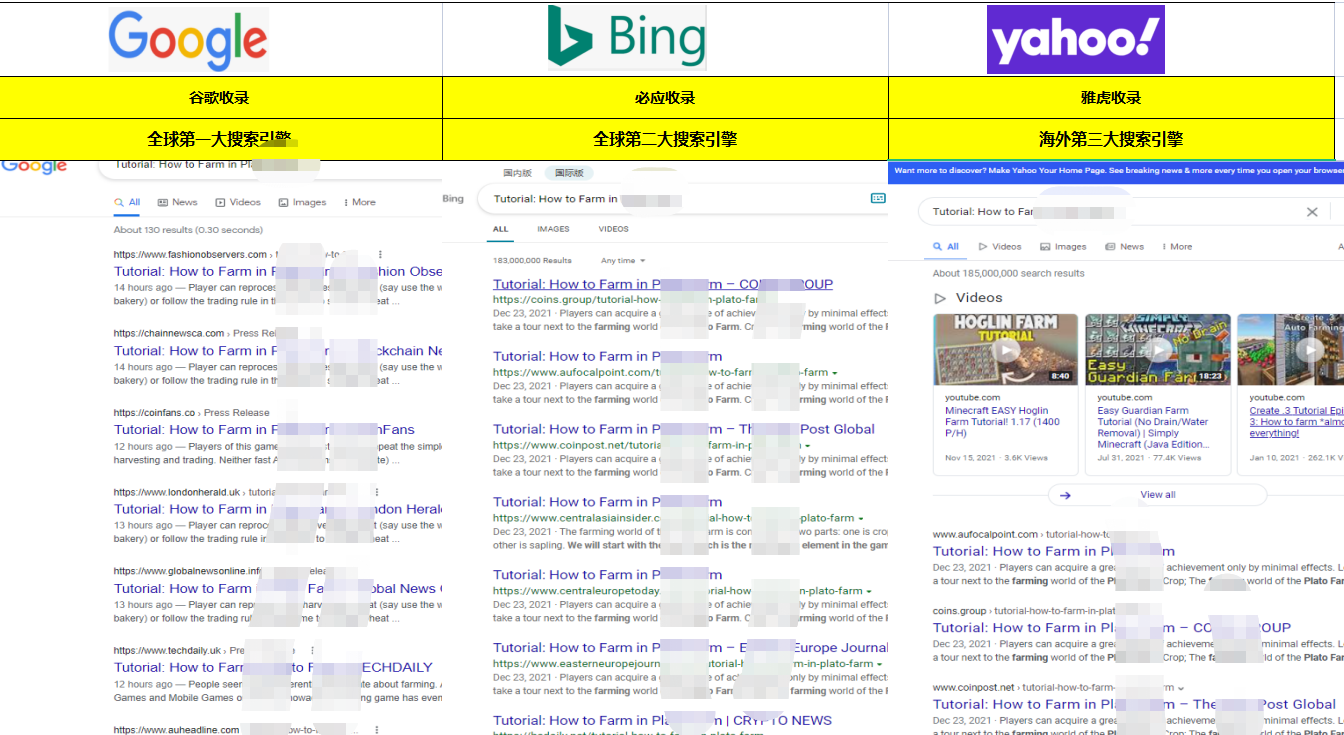Switch to the News tab in Google

click(x=178, y=202)
